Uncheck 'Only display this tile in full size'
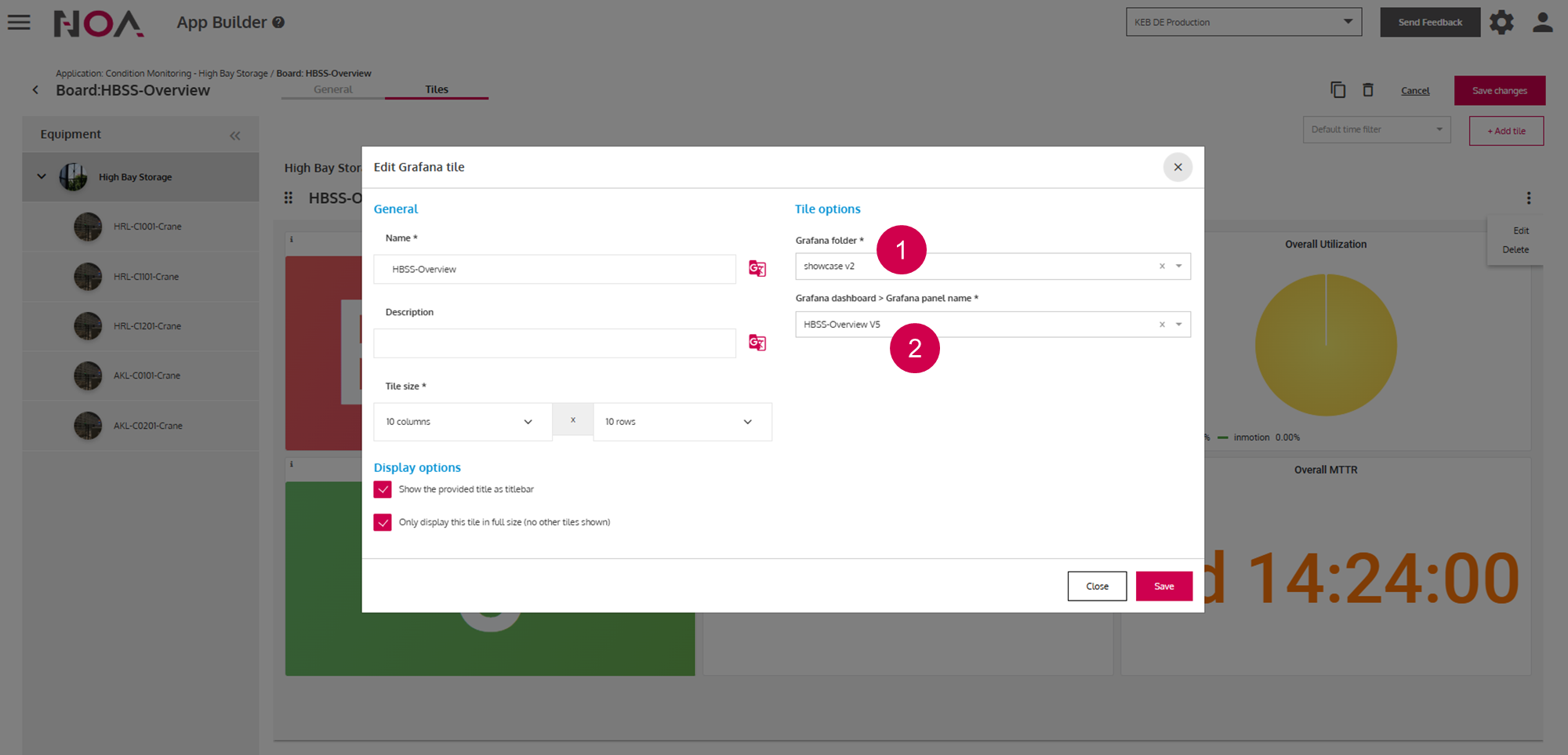The height and width of the screenshot is (755, 1568). (x=383, y=522)
